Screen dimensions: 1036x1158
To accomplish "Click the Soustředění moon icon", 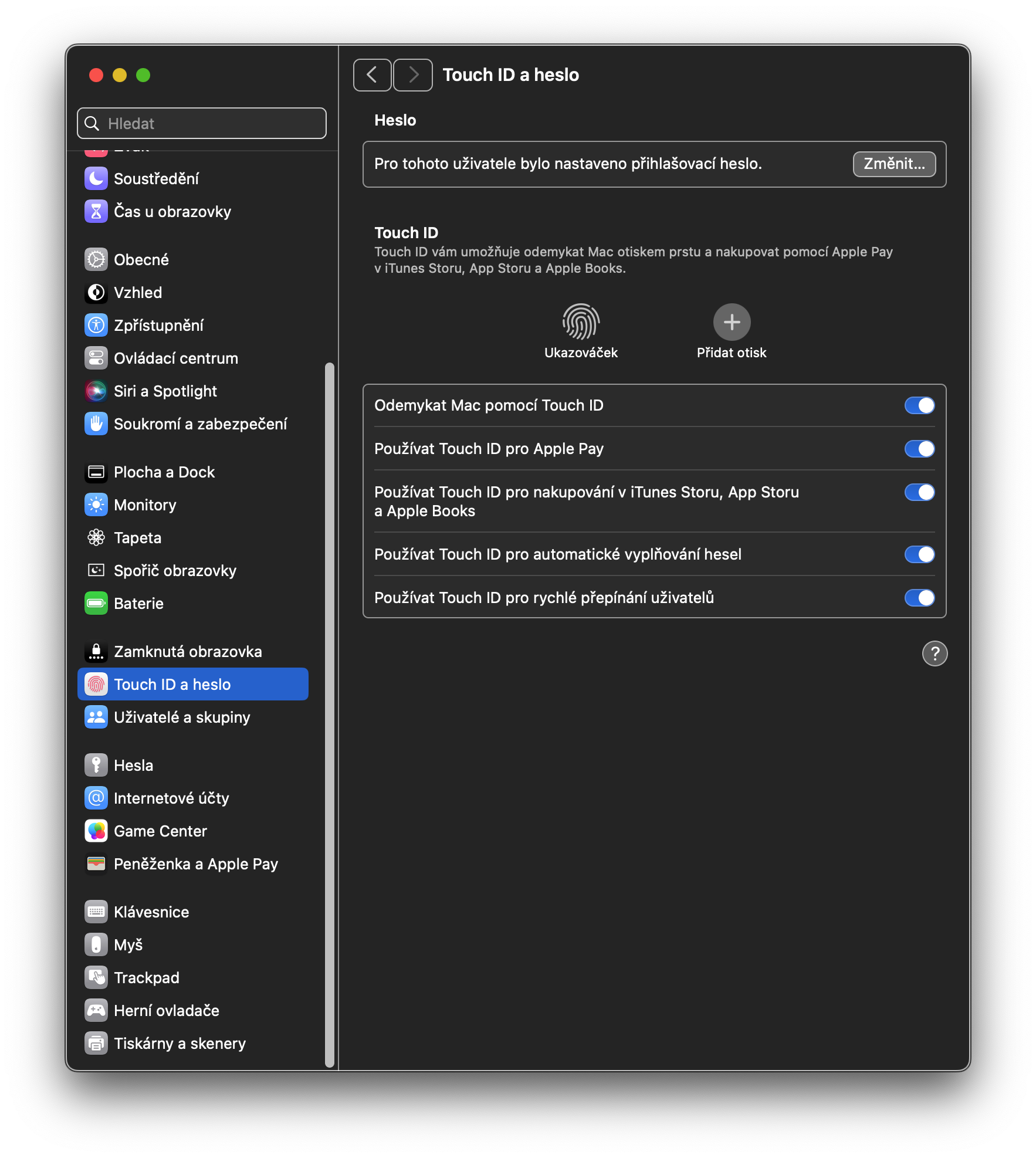I will pyautogui.click(x=96, y=178).
